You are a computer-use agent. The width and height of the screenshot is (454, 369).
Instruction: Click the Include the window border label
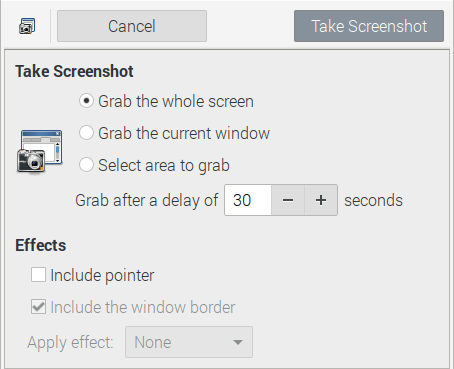(143, 307)
